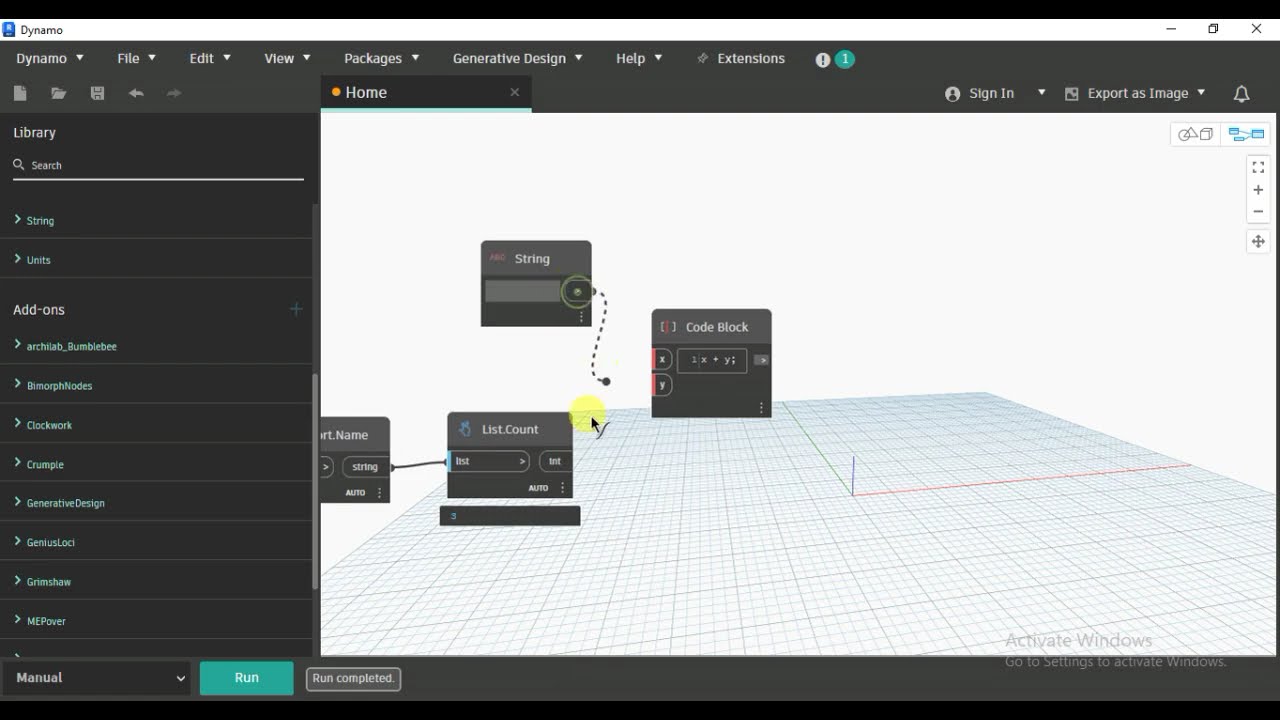The height and width of the screenshot is (720, 1280).
Task: Click the Sign In link
Action: point(992,93)
